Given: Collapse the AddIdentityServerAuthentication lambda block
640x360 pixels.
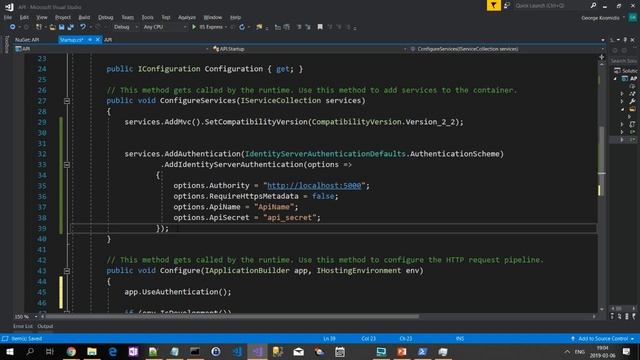Looking at the screenshot, I should tap(67, 165).
